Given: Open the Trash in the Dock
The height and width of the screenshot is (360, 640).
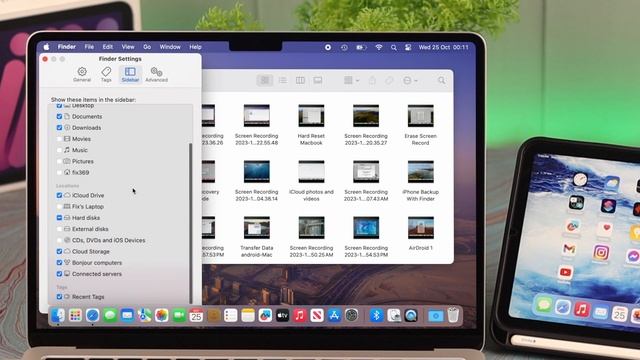Looking at the screenshot, I should pyautogui.click(x=453, y=315).
